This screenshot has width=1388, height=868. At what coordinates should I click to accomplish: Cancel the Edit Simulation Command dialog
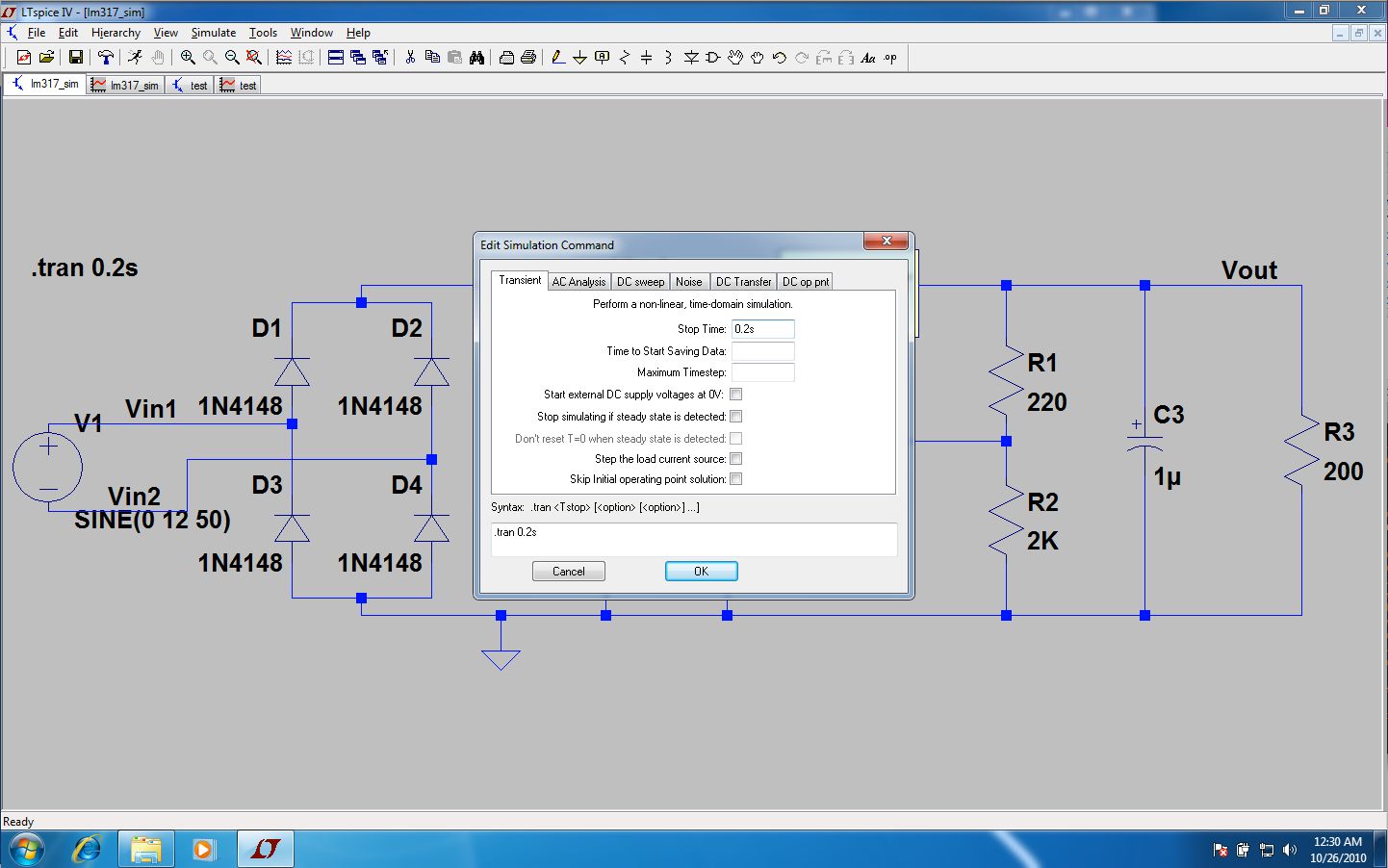[568, 571]
